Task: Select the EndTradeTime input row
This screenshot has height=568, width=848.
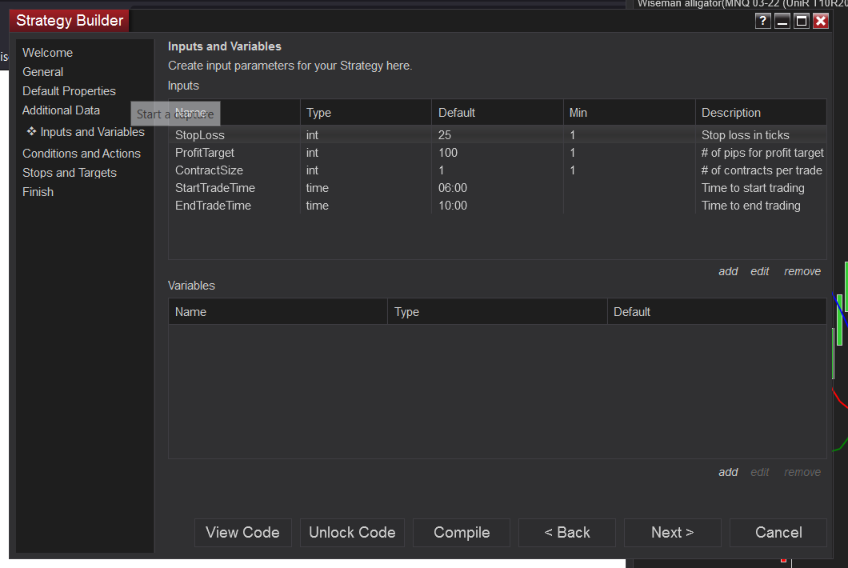Action: coord(213,206)
